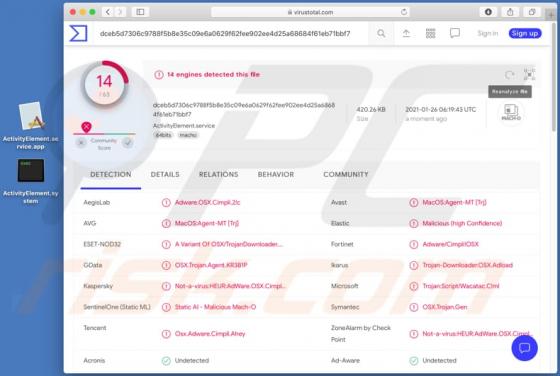The height and width of the screenshot is (376, 560).
Task: Click the Safari address bar
Action: [x=310, y=12]
